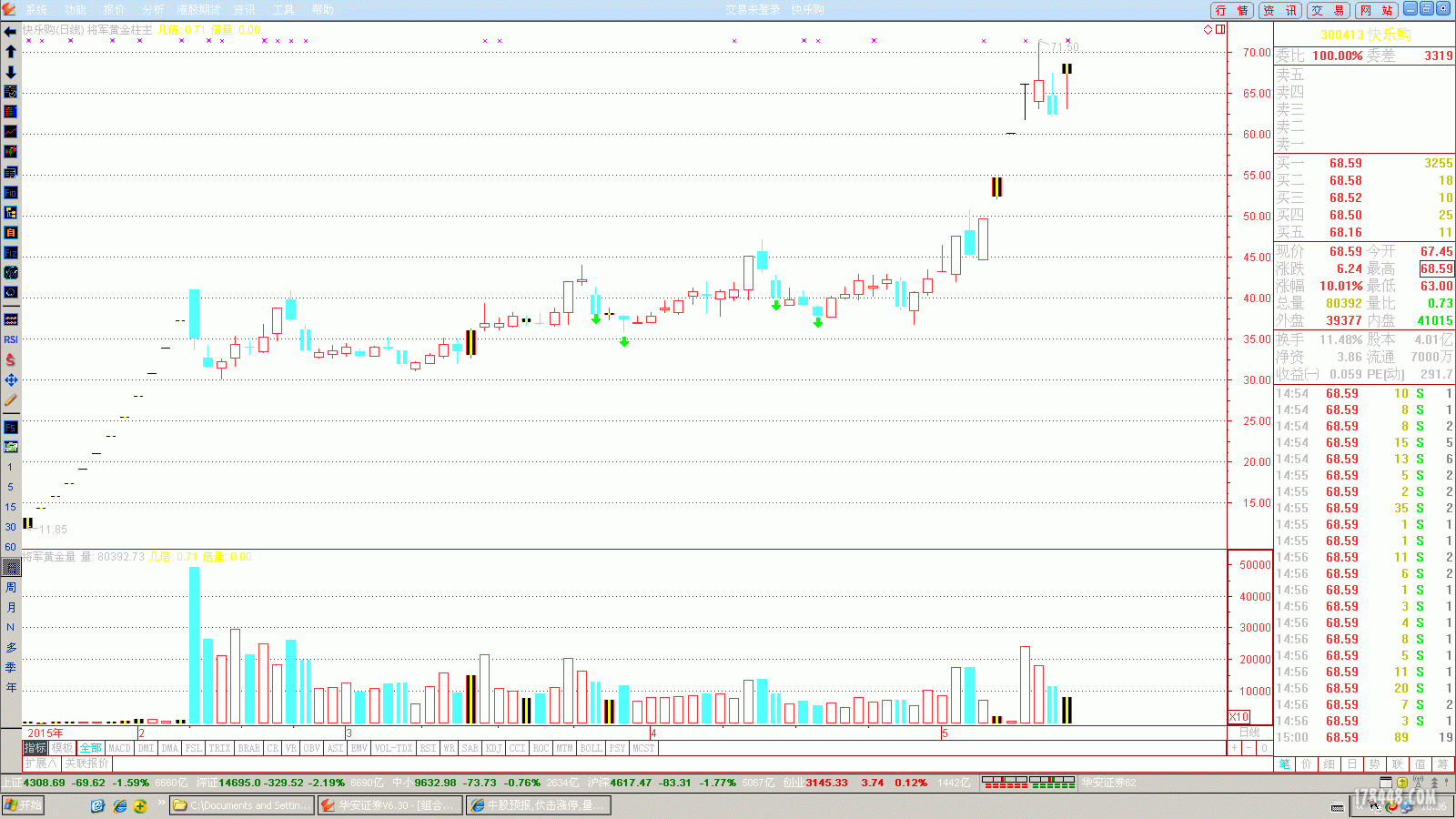Switch to the 全部 indicator tab
Screen dimensions: 1456x819
pyautogui.click(x=91, y=748)
